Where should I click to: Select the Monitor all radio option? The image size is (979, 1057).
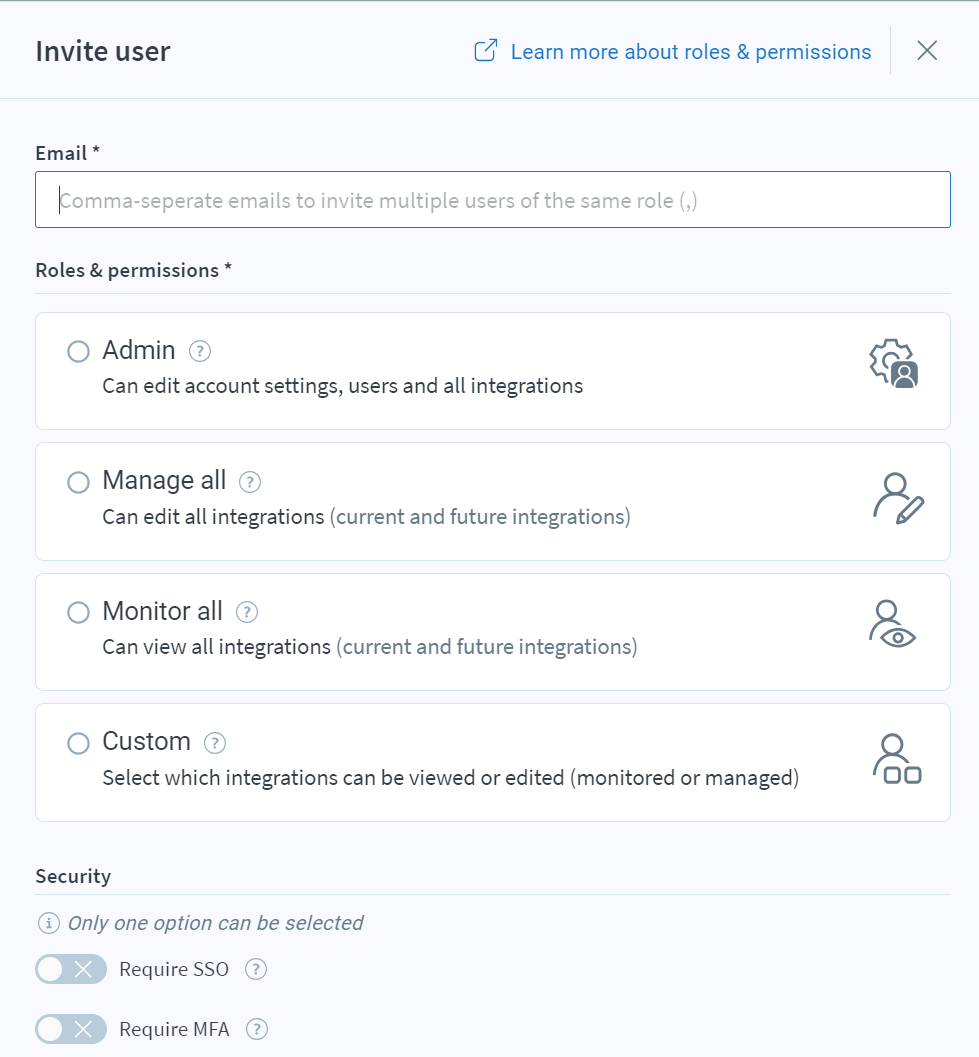tap(78, 612)
